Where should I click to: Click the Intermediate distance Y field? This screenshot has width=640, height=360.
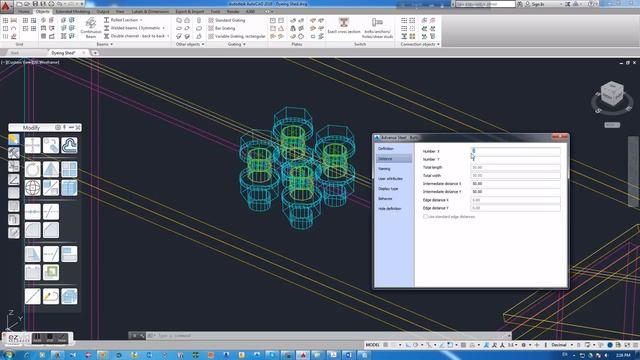click(x=516, y=191)
